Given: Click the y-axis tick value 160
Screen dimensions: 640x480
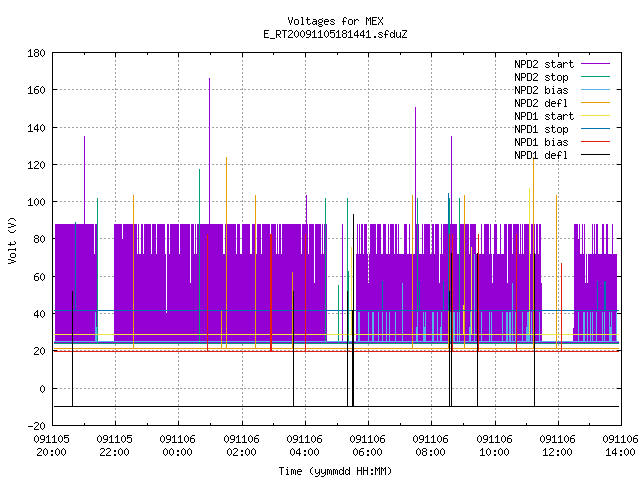Looking at the screenshot, I should pos(36,90).
